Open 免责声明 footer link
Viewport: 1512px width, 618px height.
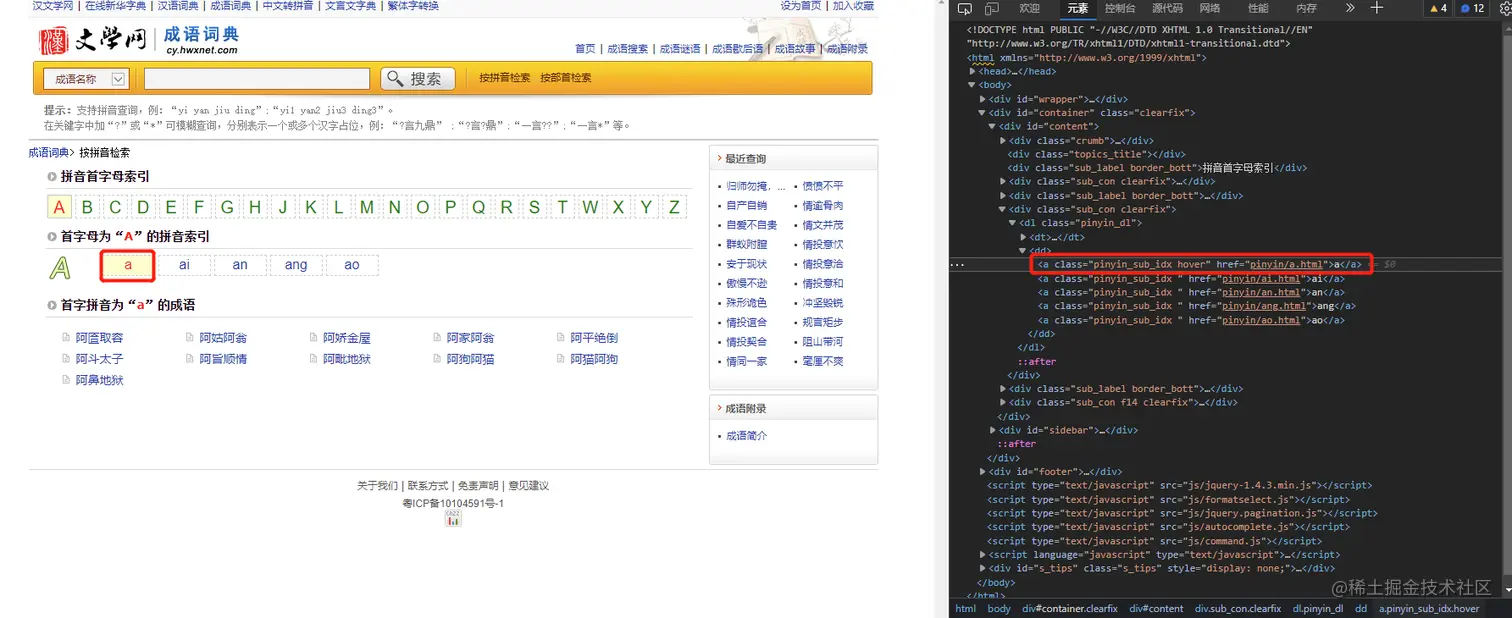(x=478, y=486)
